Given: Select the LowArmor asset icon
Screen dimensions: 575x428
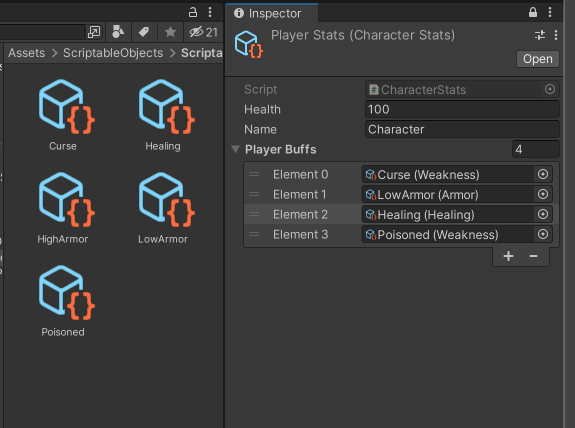Looking at the screenshot, I should 167,200.
